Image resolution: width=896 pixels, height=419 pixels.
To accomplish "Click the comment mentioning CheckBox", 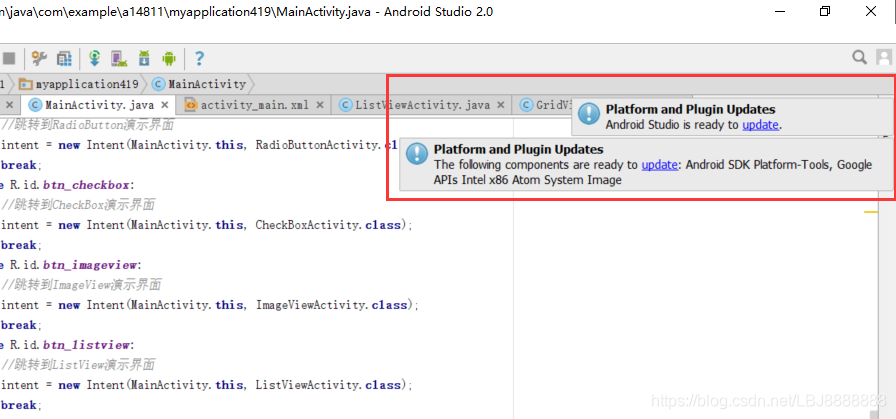I will point(78,205).
